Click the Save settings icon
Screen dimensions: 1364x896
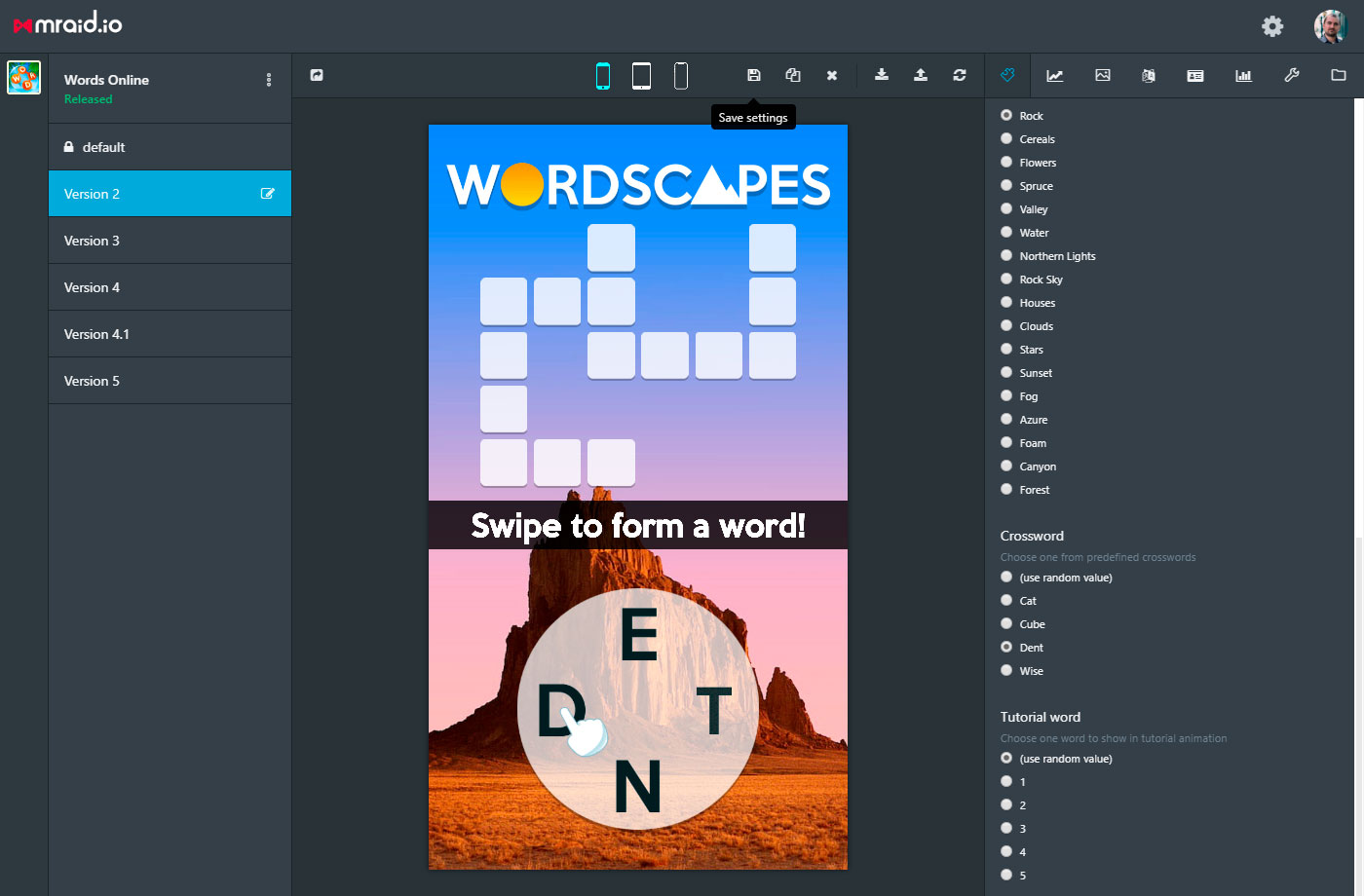pos(753,75)
